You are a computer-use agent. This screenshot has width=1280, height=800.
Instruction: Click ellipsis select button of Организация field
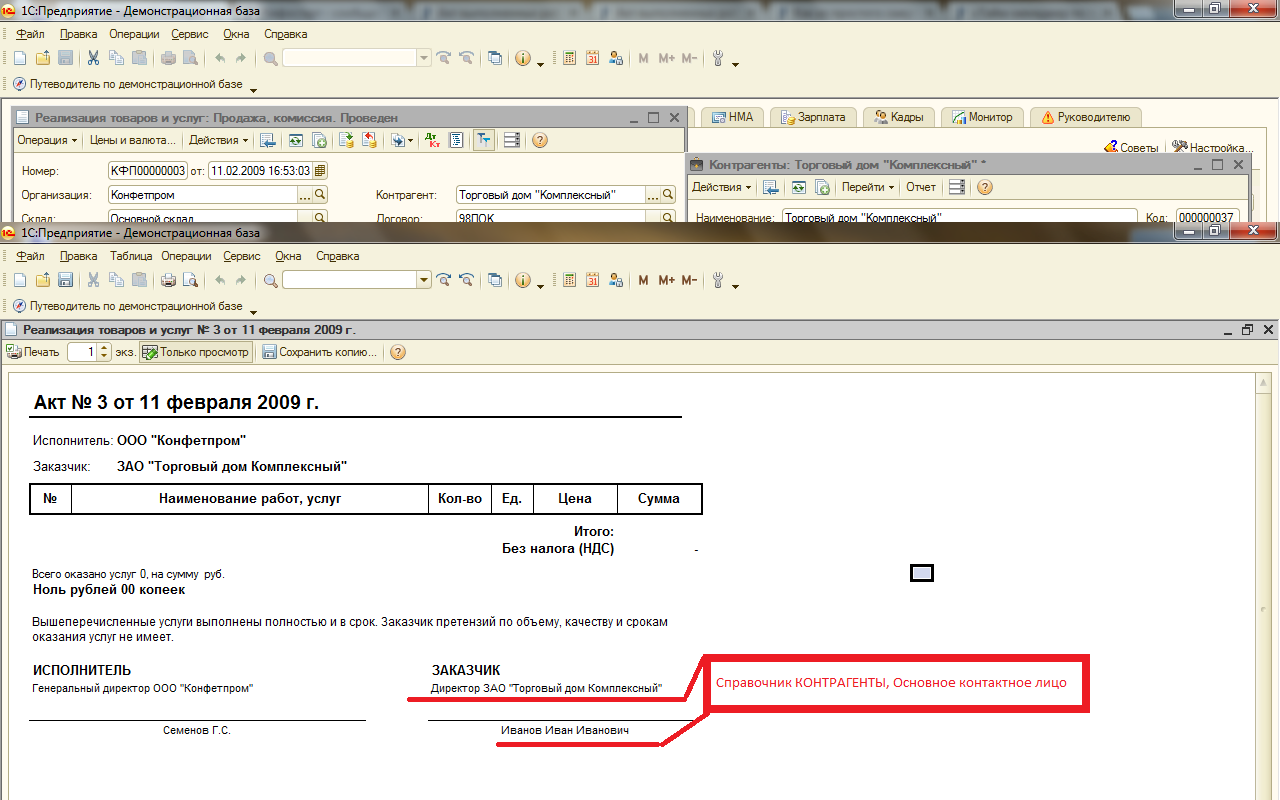click(305, 195)
